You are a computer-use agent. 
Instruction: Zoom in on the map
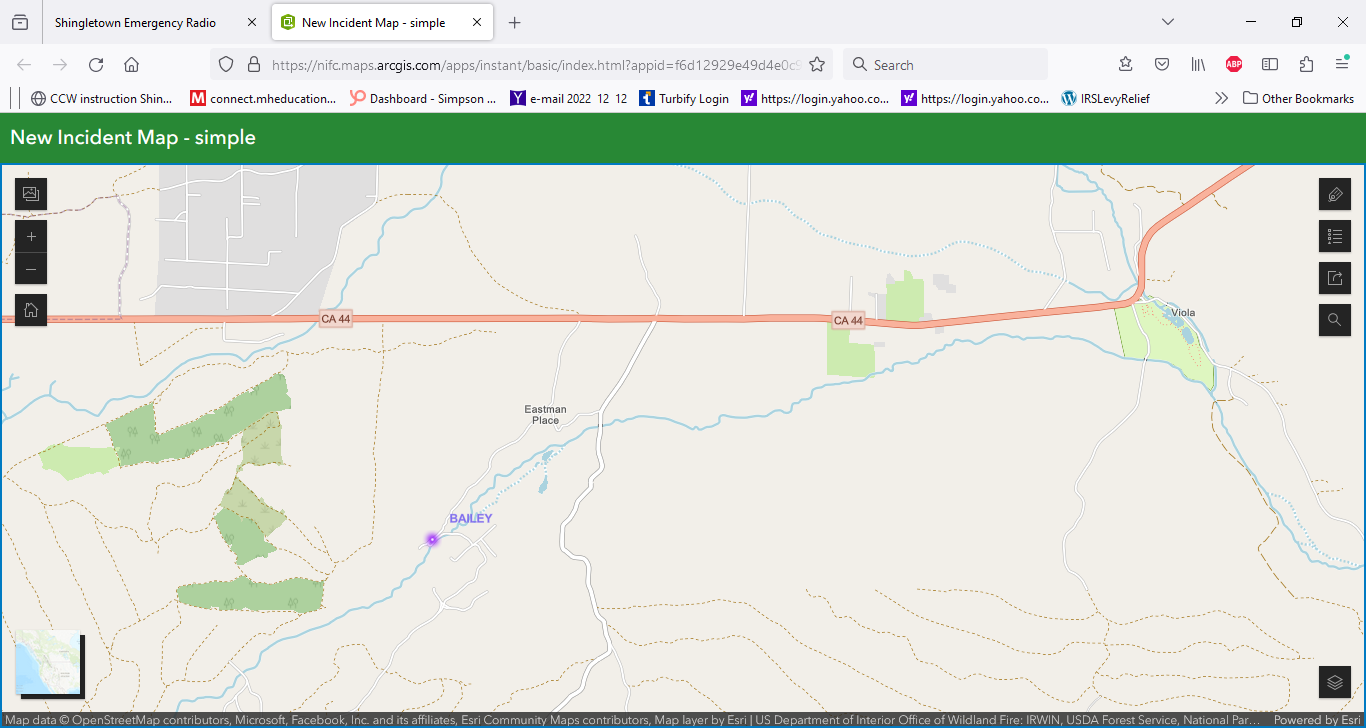click(31, 237)
